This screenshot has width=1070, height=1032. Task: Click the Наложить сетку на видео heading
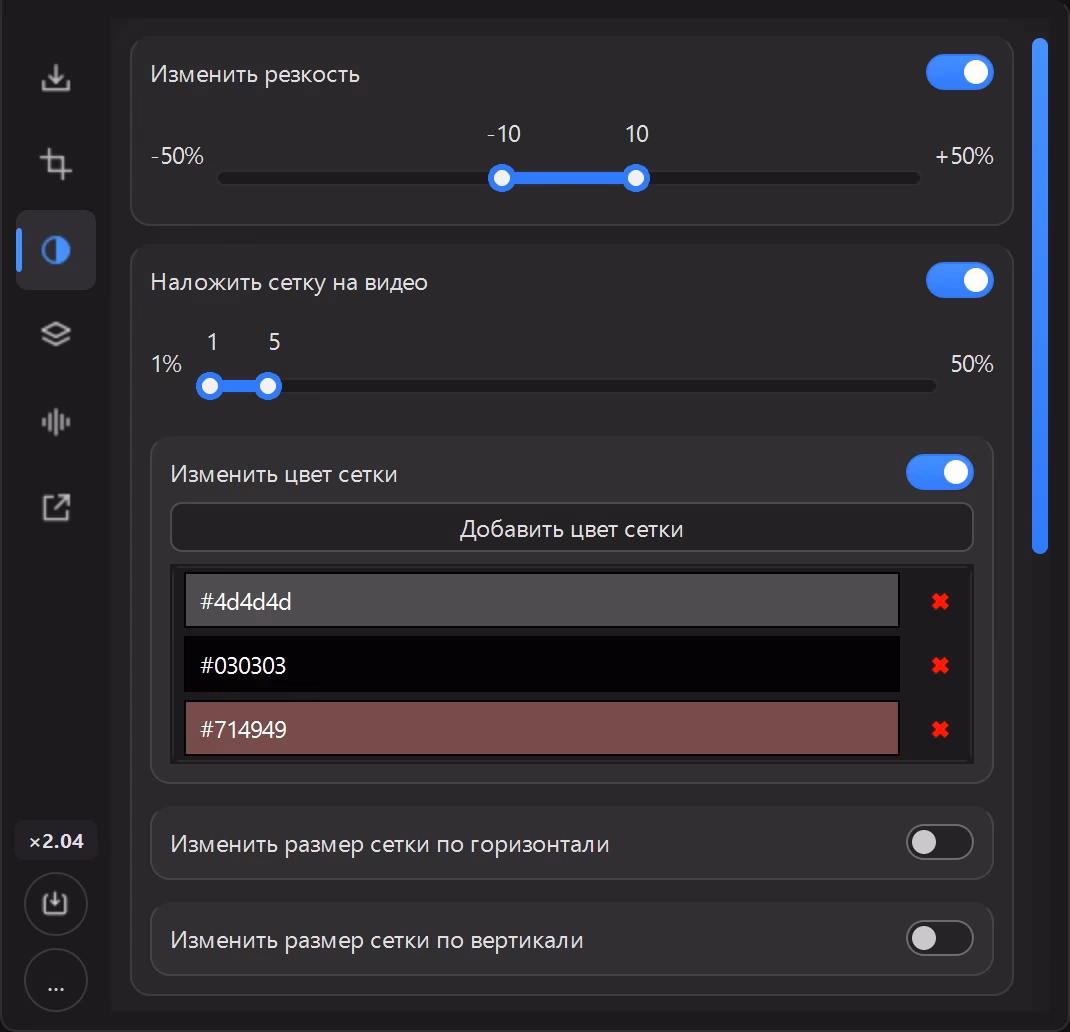click(x=289, y=282)
